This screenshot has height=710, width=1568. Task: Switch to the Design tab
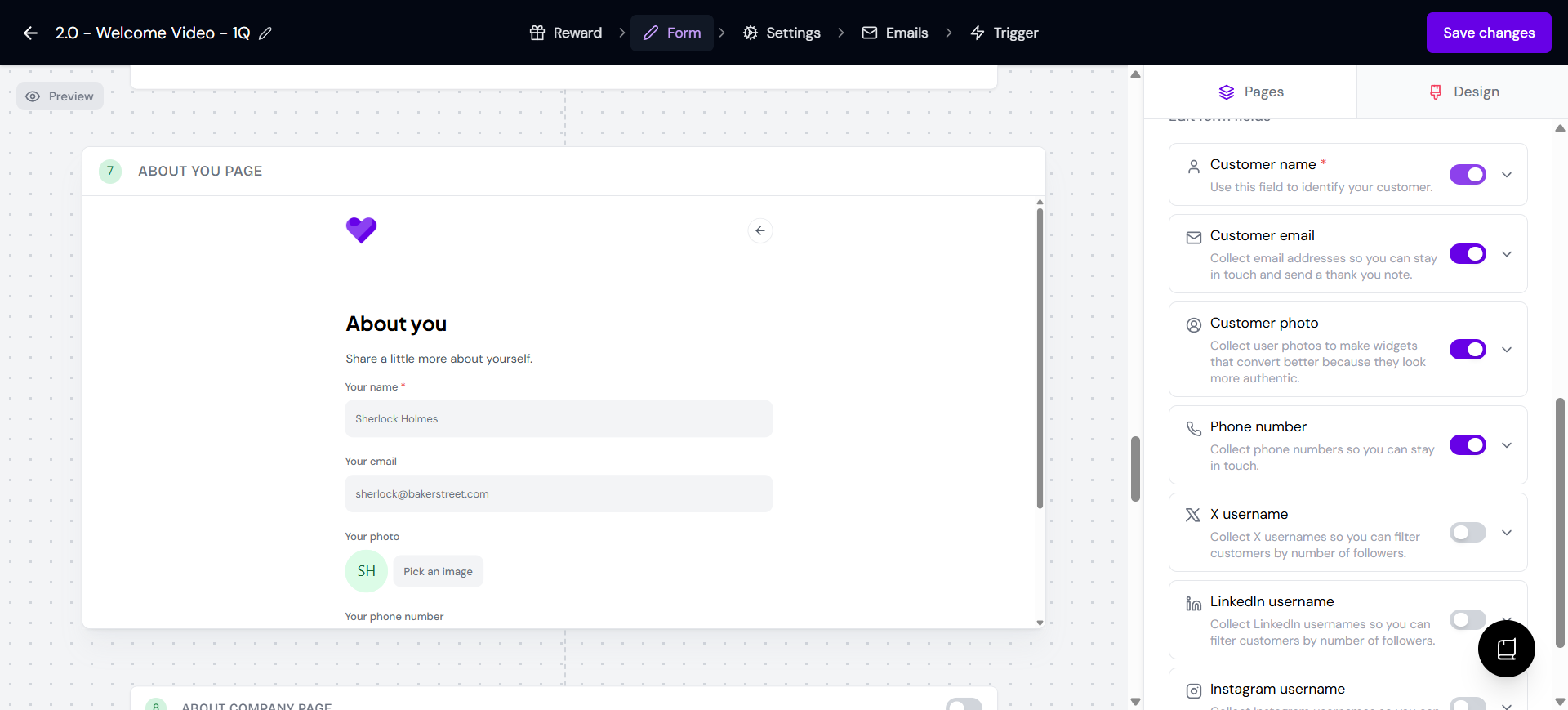(x=1463, y=92)
